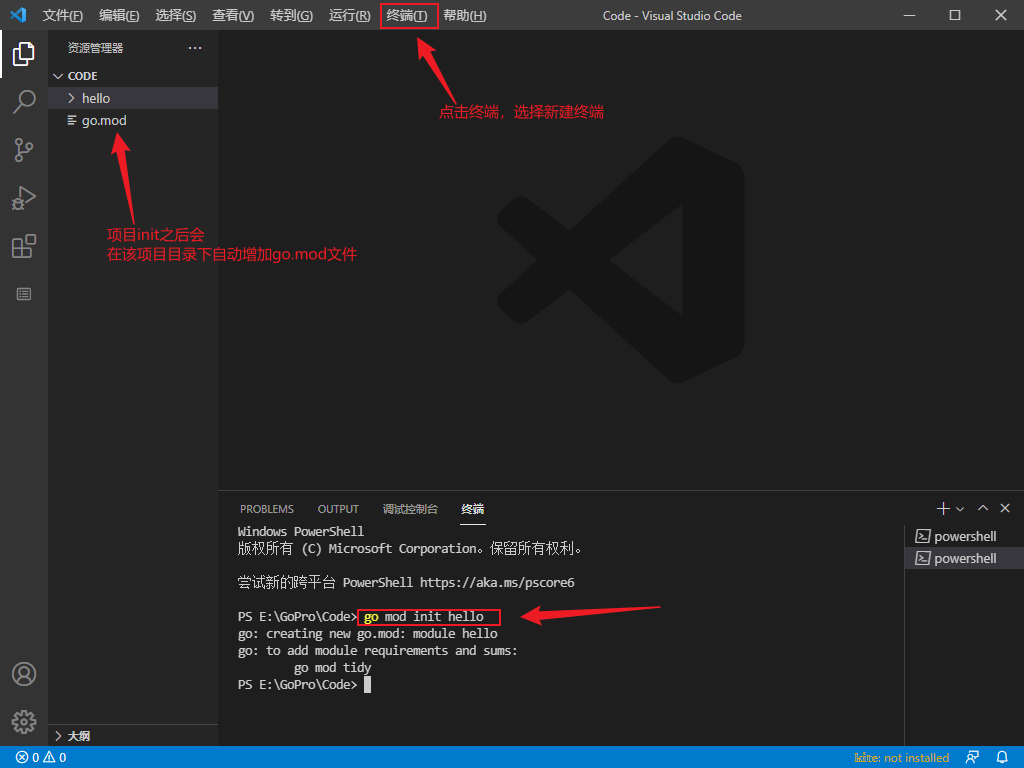The image size is (1024, 768).
Task: Switch to the OUTPUT tab
Action: [338, 509]
